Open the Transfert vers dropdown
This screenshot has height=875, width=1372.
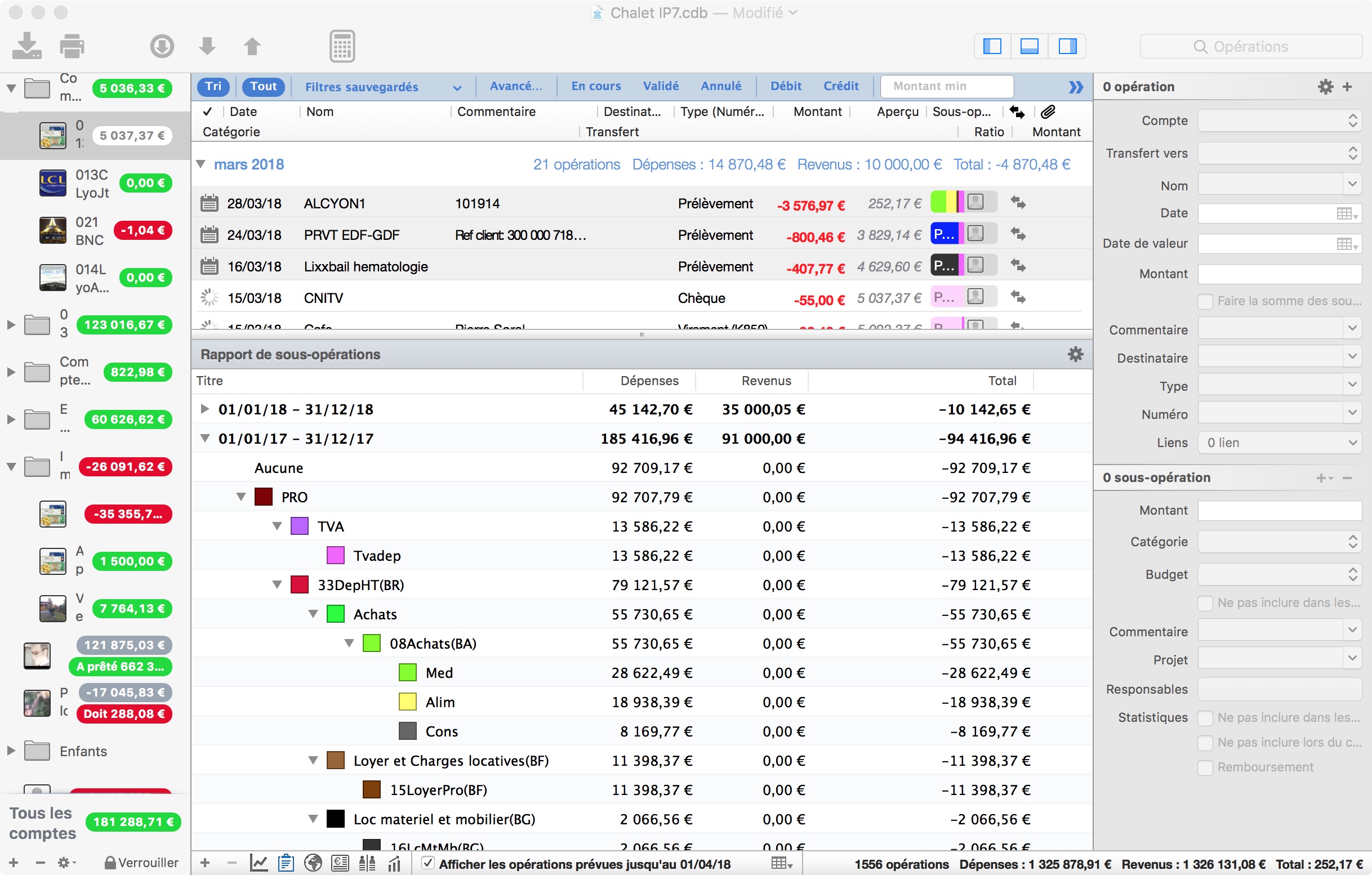[1280, 153]
